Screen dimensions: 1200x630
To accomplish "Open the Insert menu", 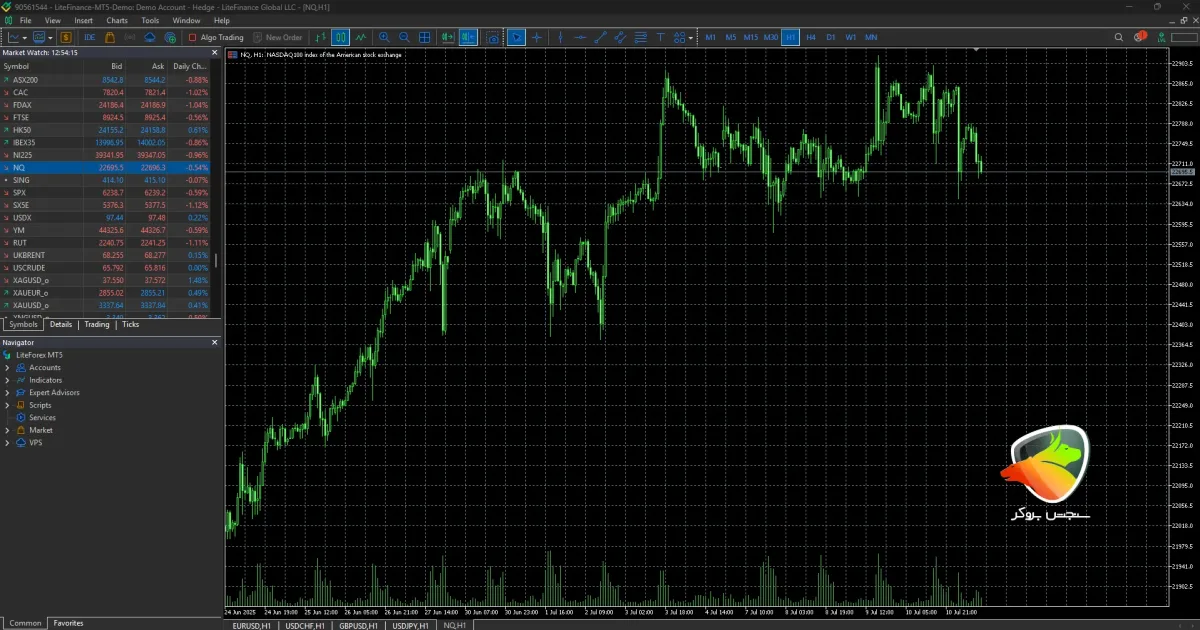I will click(84, 20).
